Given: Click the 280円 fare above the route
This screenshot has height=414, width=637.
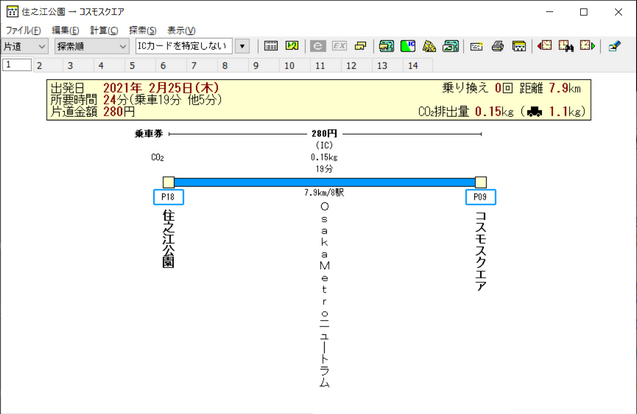Looking at the screenshot, I should tap(324, 133).
